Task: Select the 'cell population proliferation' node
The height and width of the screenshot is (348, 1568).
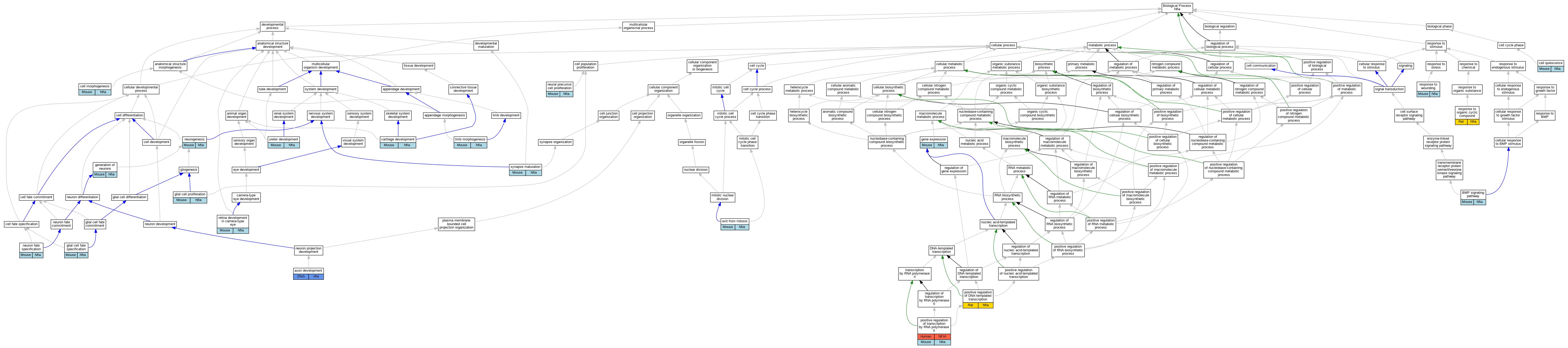Action: [585, 66]
